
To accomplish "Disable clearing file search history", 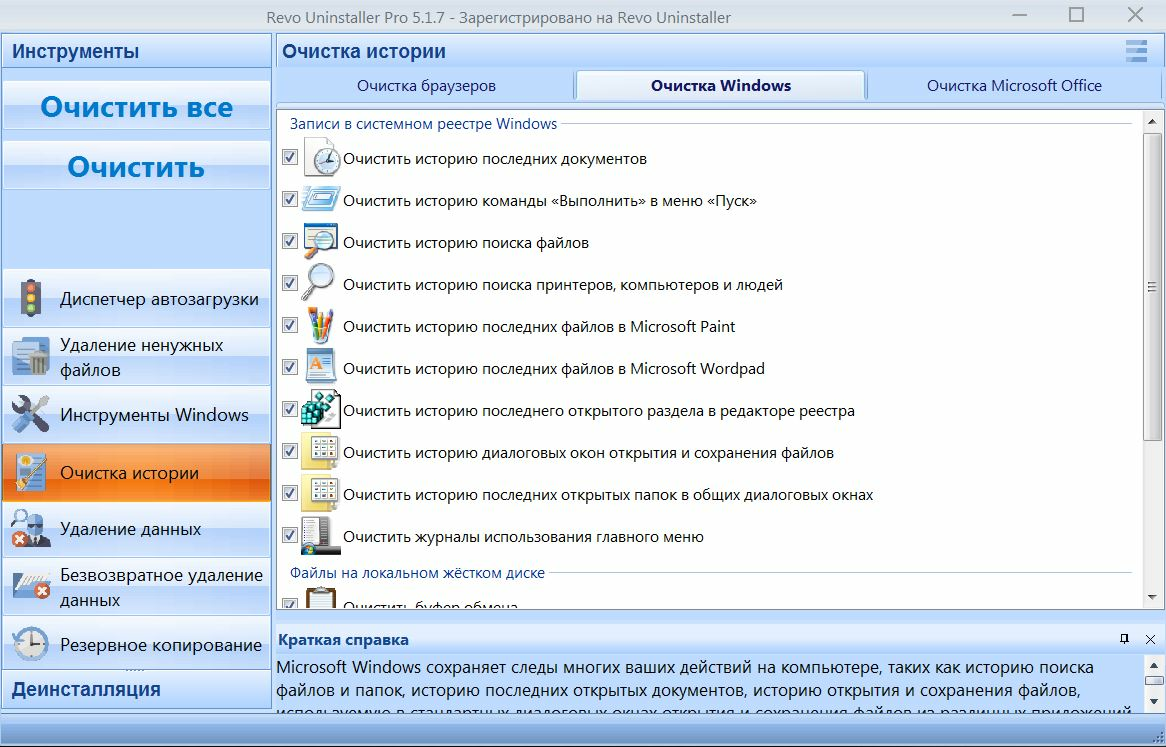I will point(290,242).
